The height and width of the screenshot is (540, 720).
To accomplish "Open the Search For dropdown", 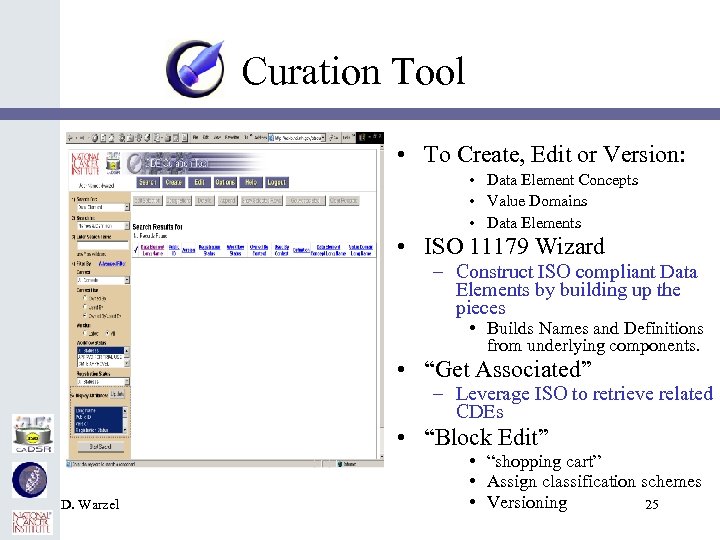I will click(x=103, y=208).
